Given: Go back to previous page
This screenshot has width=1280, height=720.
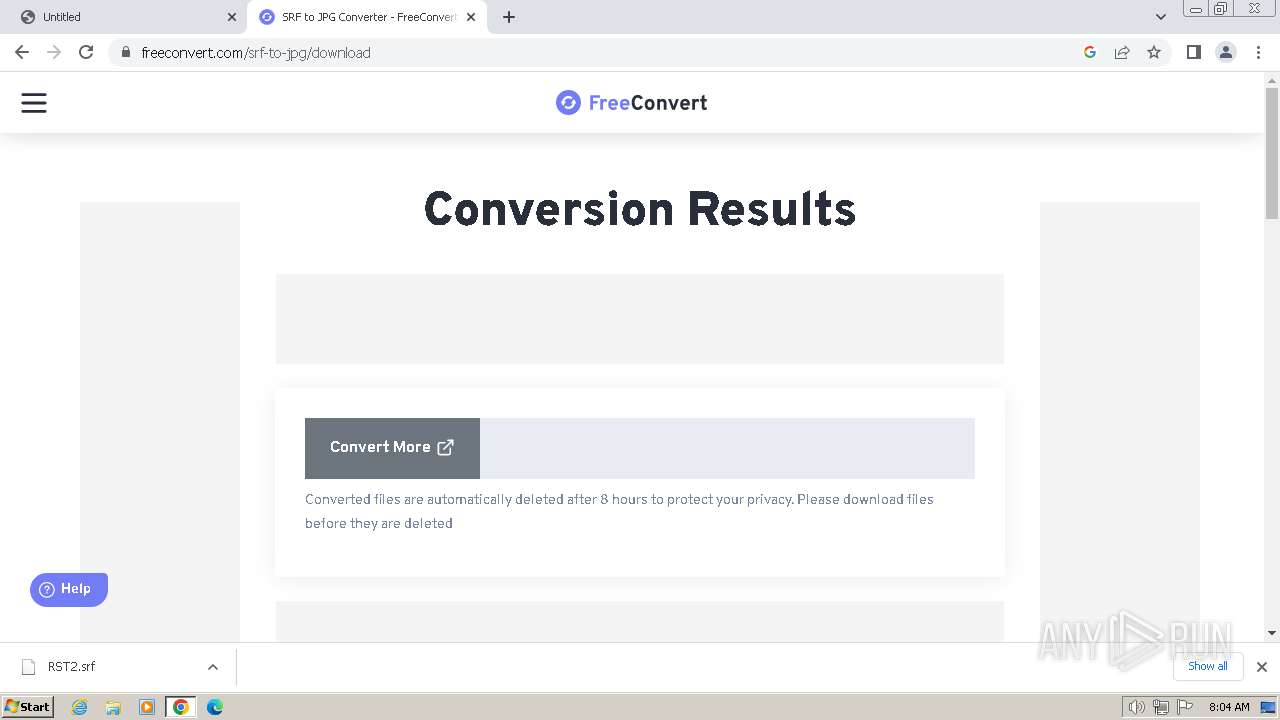Looking at the screenshot, I should 22,52.
